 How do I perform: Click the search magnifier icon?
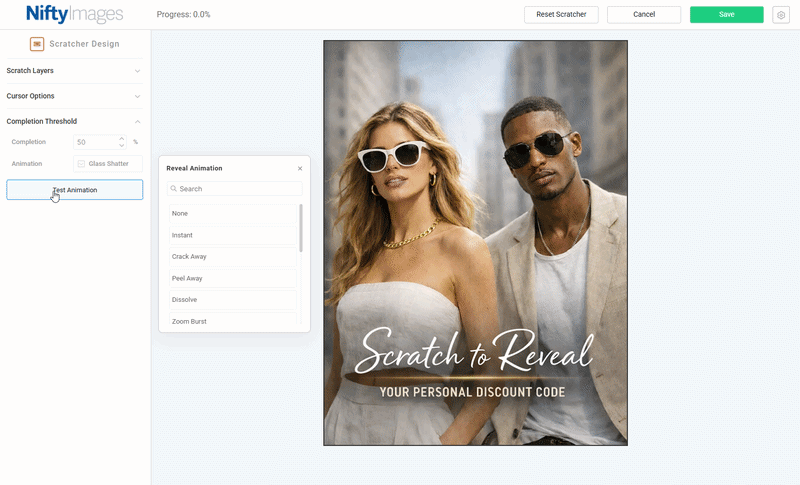pyautogui.click(x=173, y=189)
